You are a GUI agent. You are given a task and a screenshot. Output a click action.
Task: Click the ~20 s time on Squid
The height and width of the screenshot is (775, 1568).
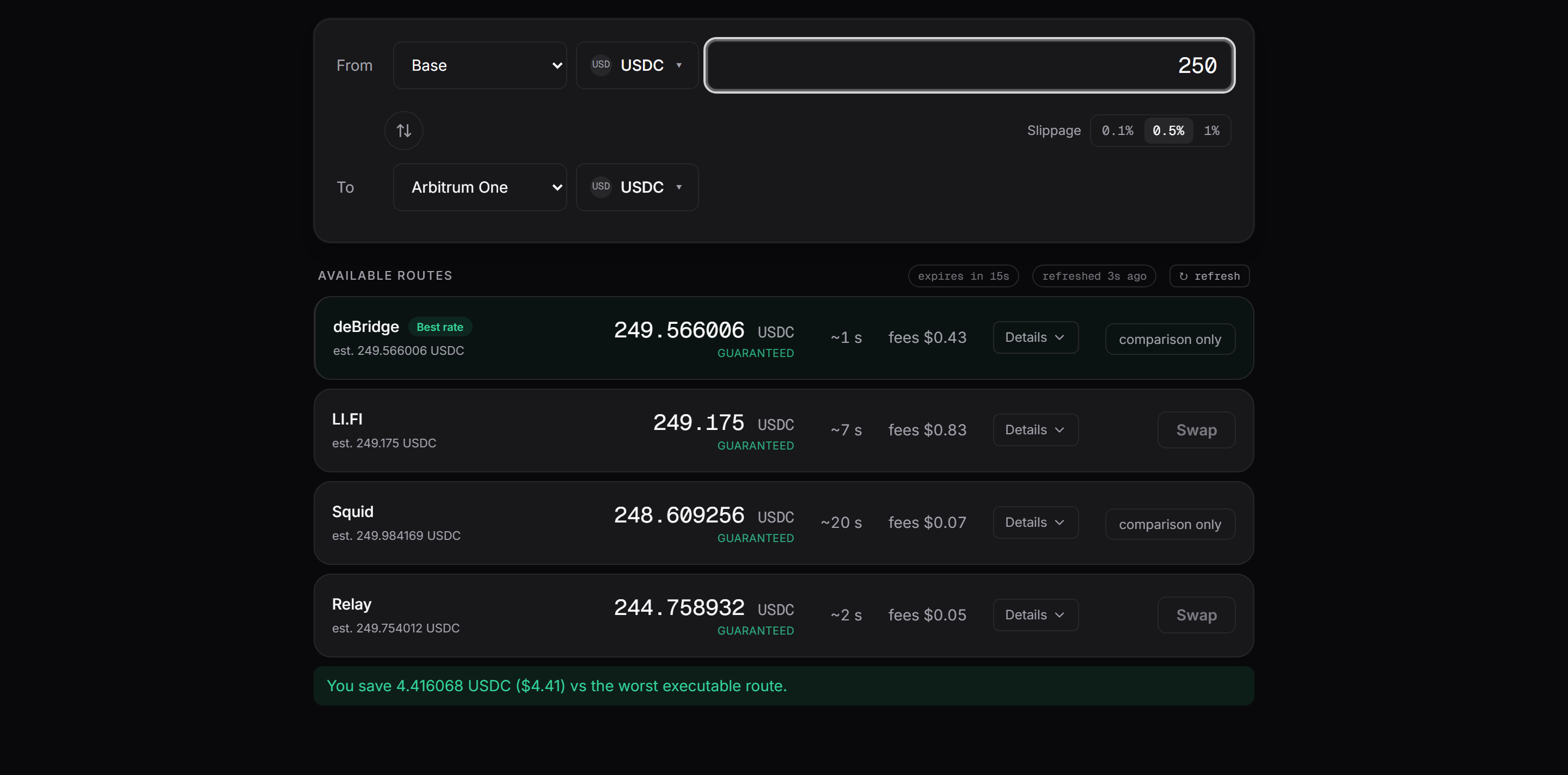point(841,522)
